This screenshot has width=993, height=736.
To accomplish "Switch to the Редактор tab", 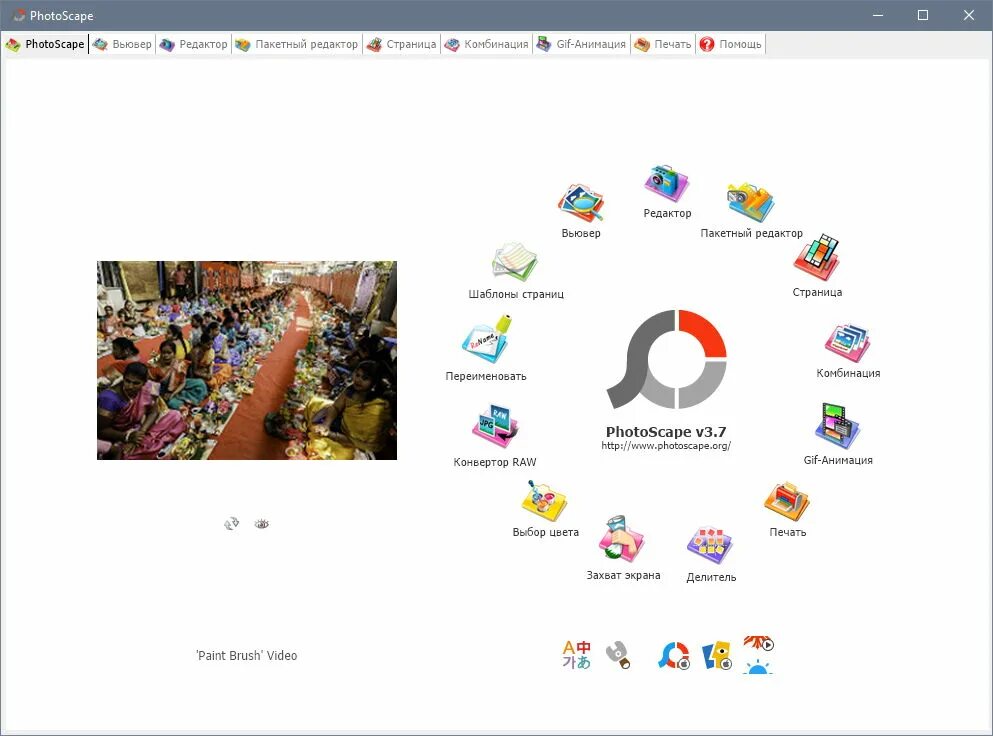I will [x=193, y=44].
